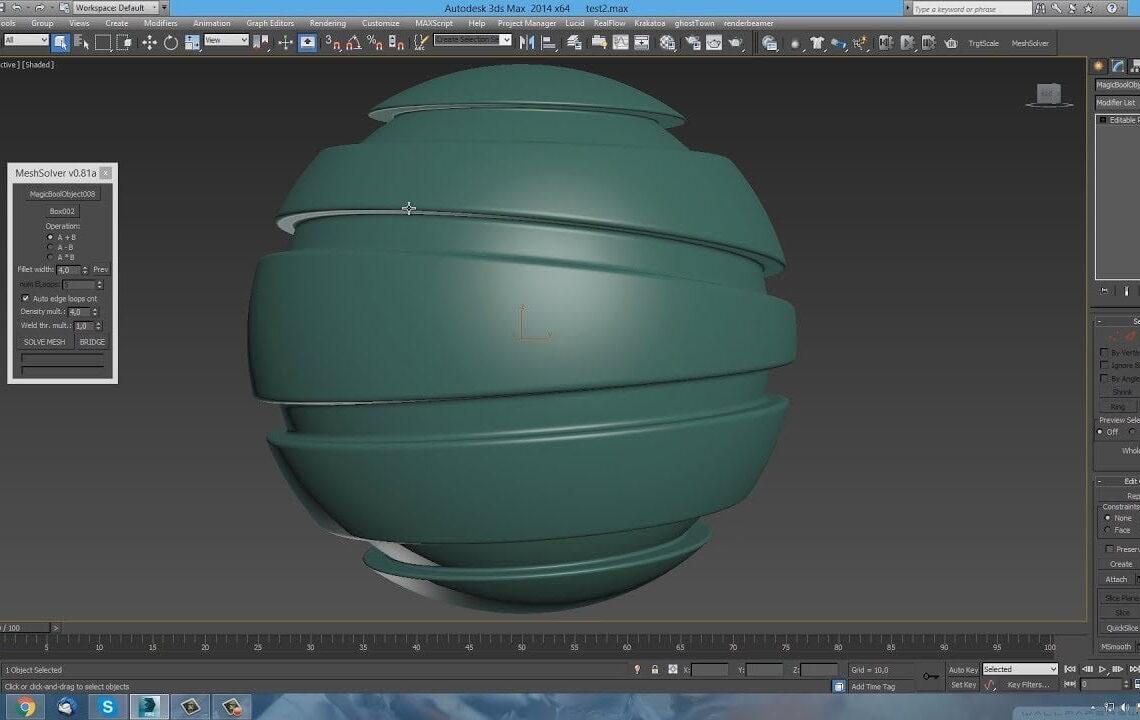The image size is (1140, 720).
Task: Toggle Angle Snap mode
Action: pos(351,44)
